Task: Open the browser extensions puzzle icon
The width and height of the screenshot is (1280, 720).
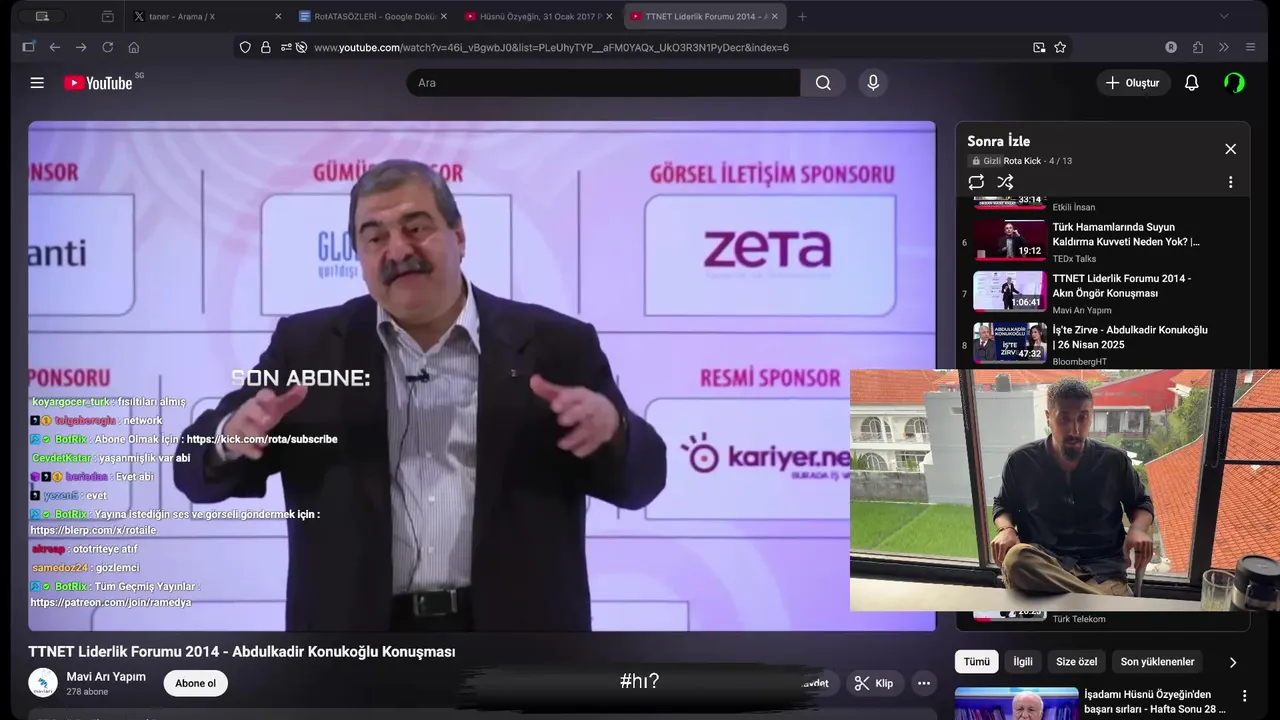Action: tap(1198, 47)
